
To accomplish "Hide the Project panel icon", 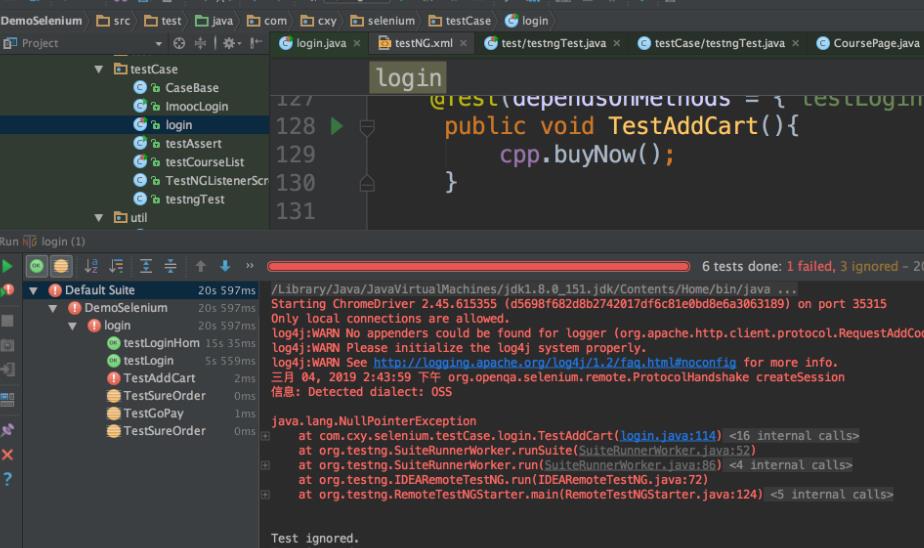I will click(x=256, y=43).
